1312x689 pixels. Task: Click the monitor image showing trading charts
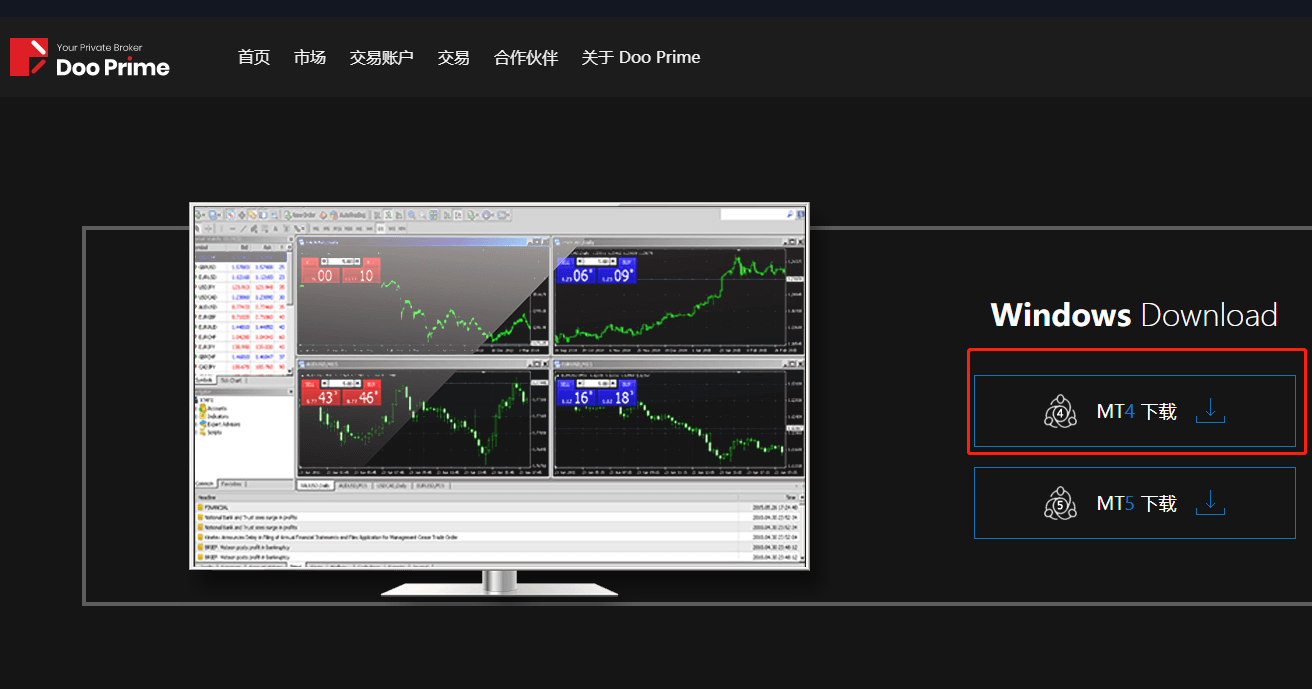[500, 400]
